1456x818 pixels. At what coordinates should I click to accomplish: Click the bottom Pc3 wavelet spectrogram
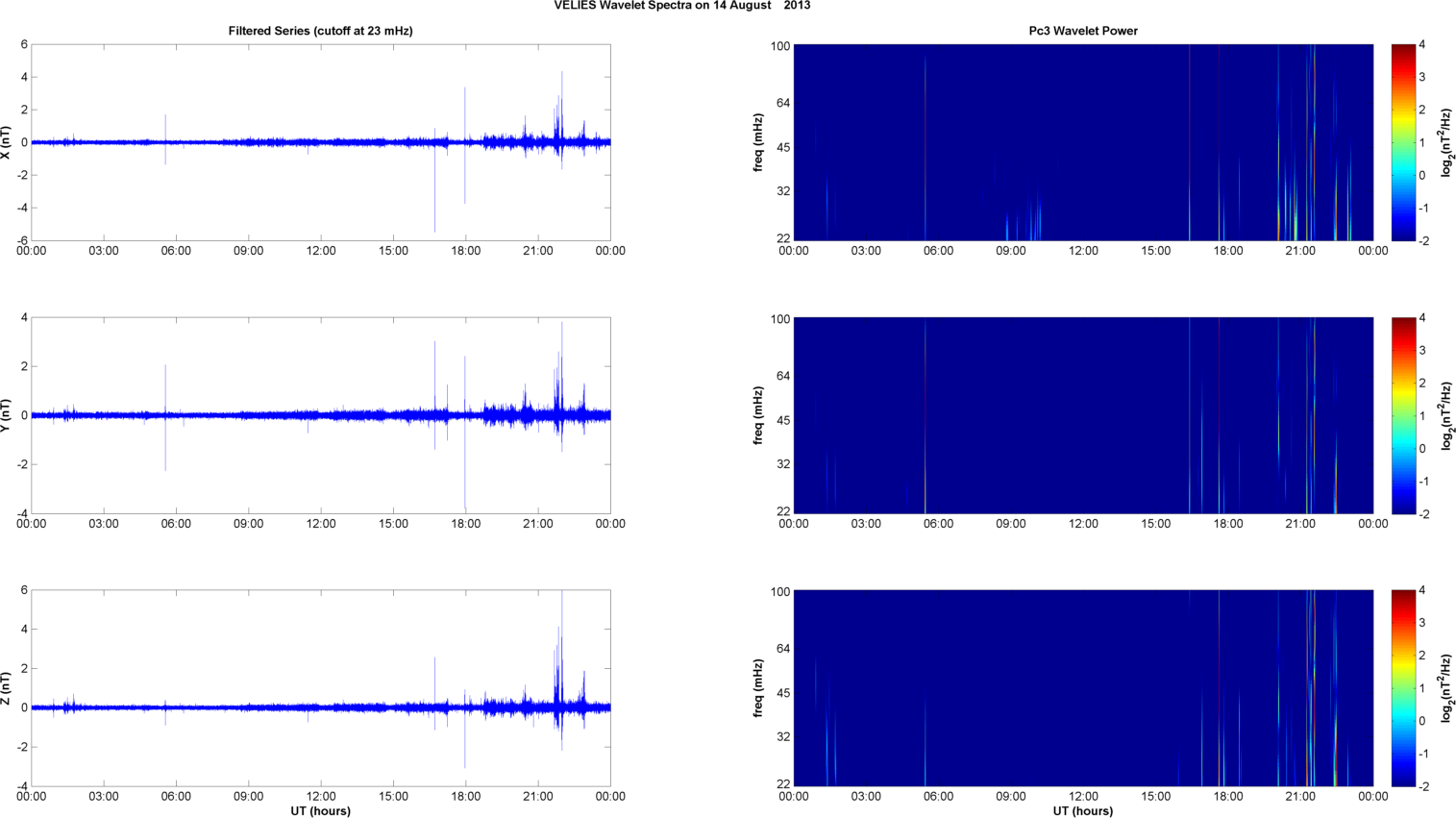(x=1083, y=688)
